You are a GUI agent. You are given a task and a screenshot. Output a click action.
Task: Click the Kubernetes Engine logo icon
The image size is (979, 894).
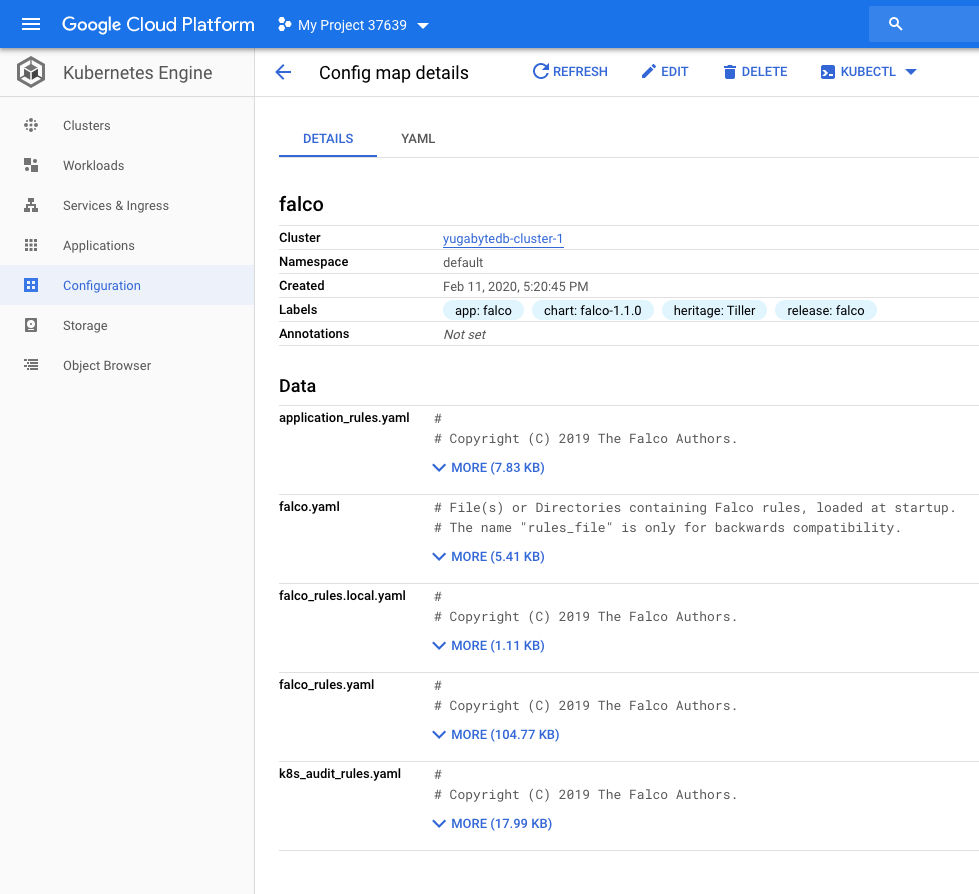coord(31,72)
